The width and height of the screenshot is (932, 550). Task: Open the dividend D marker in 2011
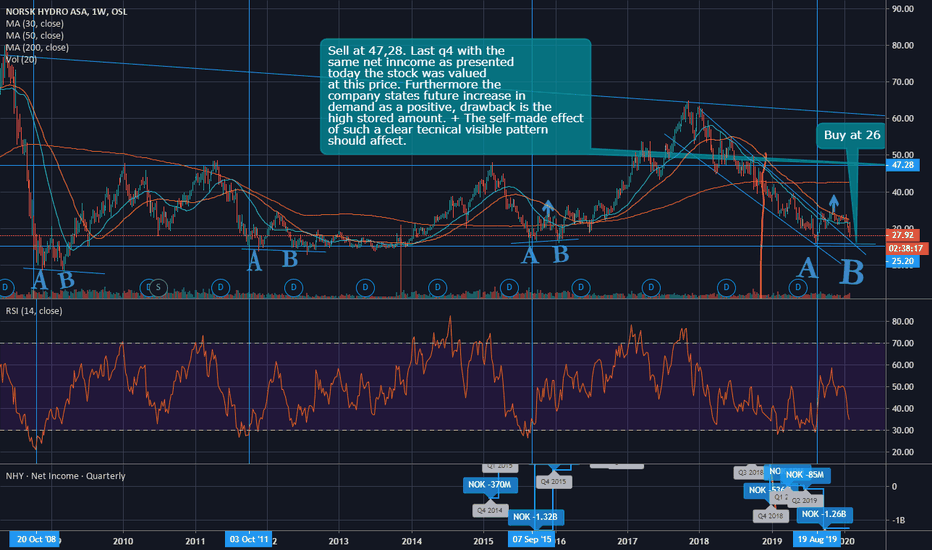pos(221,287)
